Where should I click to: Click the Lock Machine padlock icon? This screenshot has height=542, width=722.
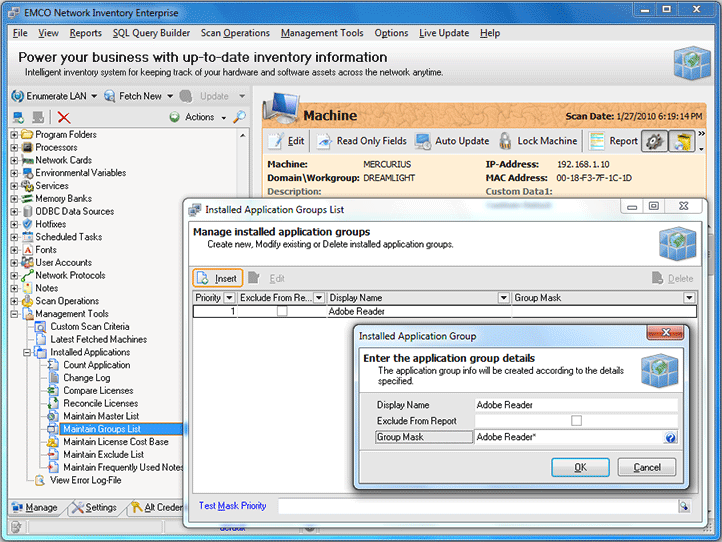(x=505, y=141)
